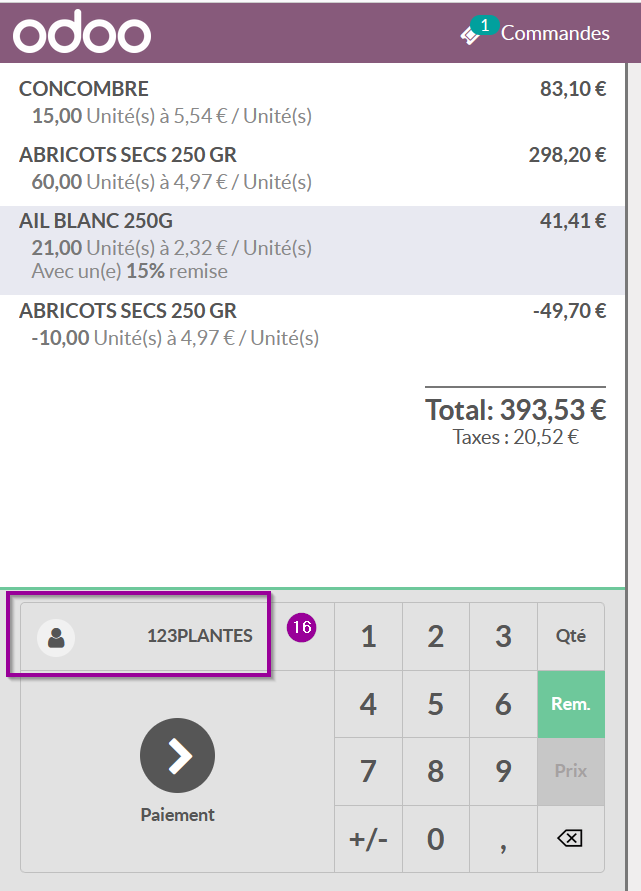Viewport: 641px width, 891px height.
Task: Click the Paiement arrow circle icon
Action: [177, 755]
